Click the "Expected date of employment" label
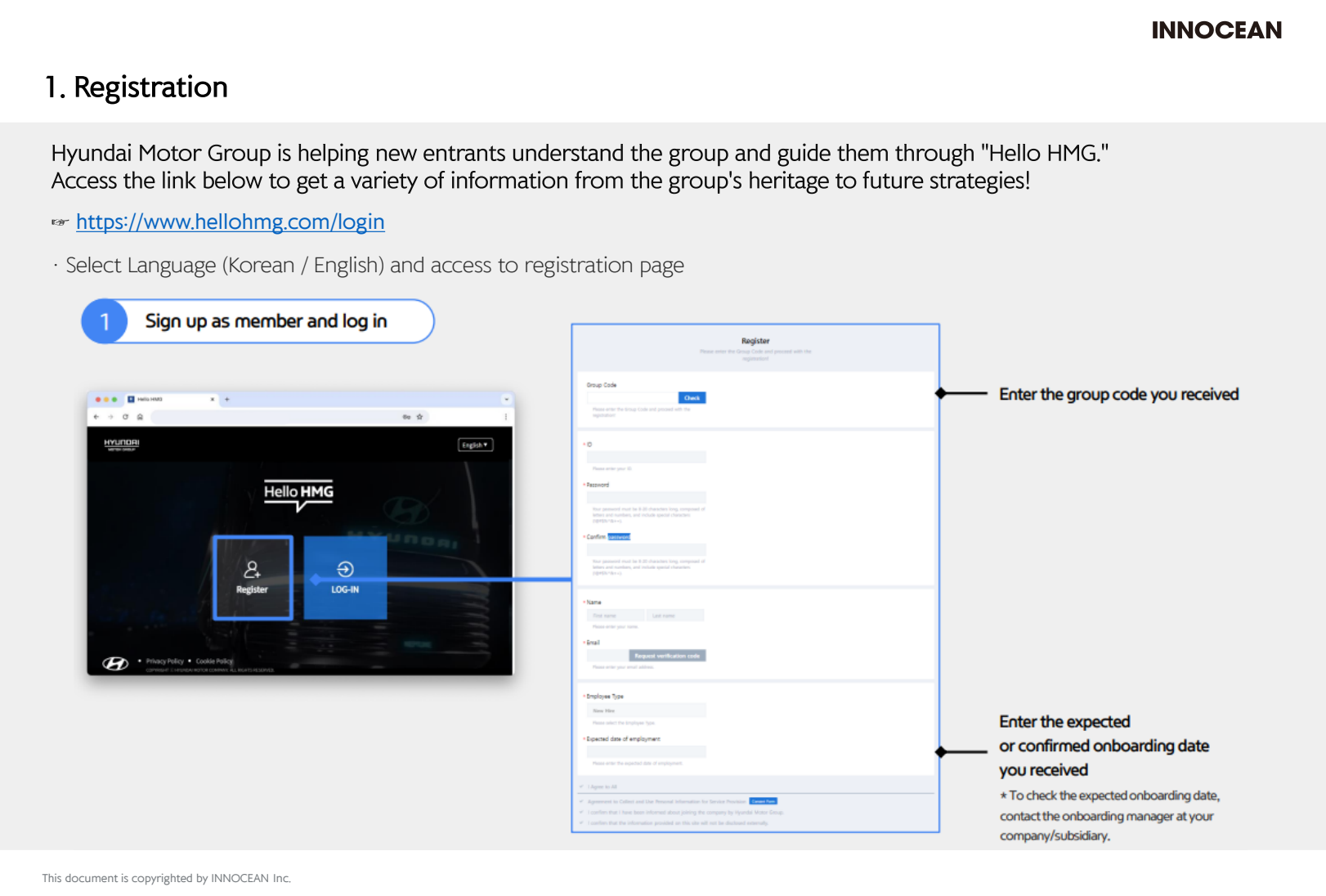This screenshot has width=1326, height=896. click(623, 739)
